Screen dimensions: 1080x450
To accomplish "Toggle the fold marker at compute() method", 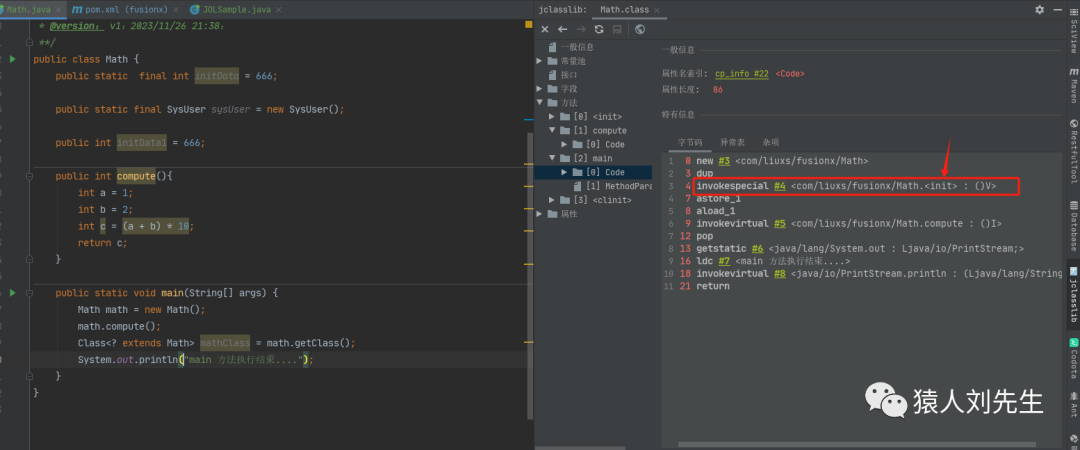I will point(28,176).
